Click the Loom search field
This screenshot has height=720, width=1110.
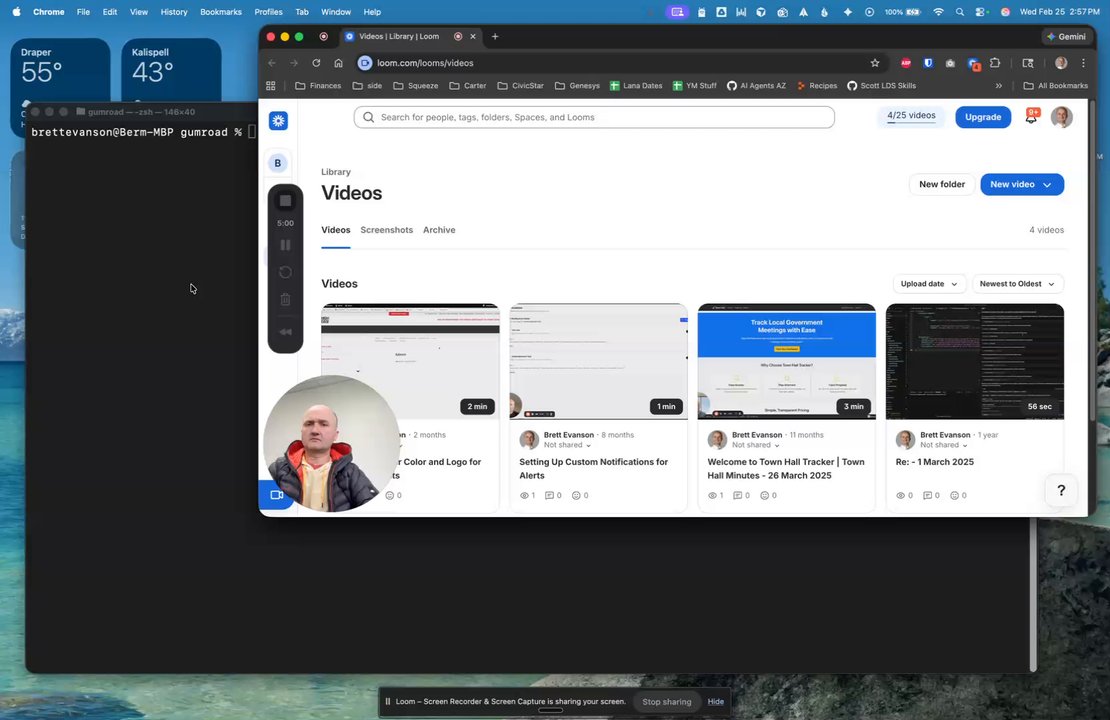point(594,118)
